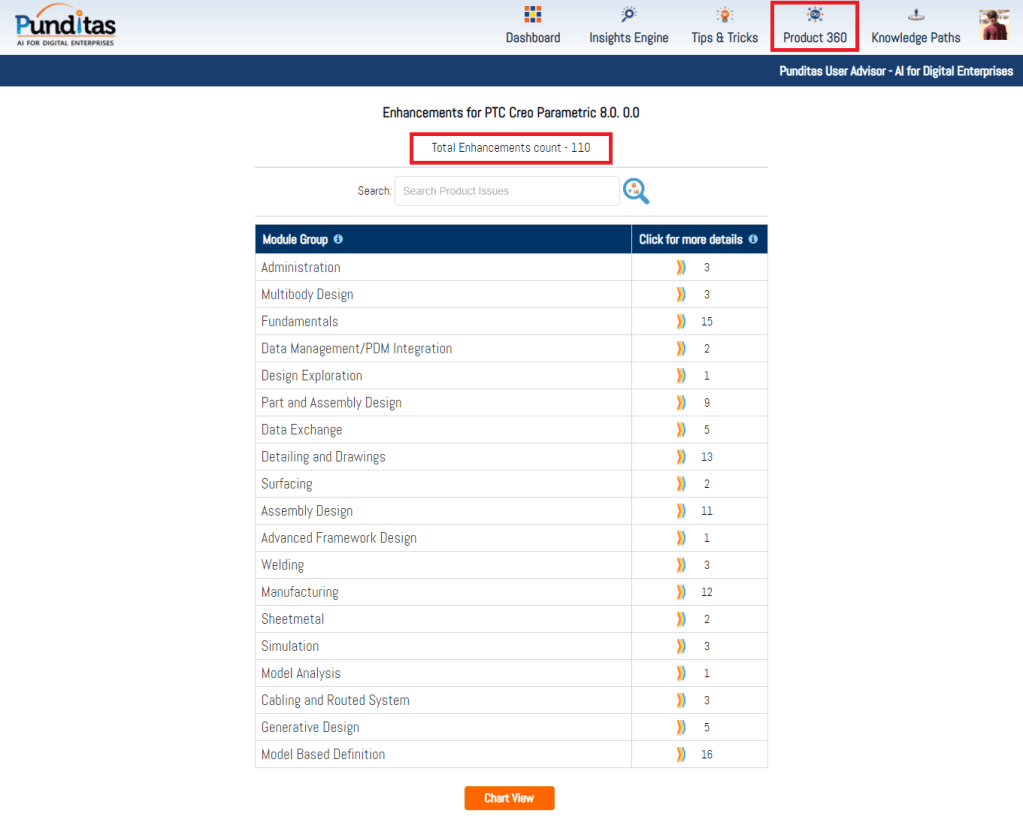Click the magnifier search icon
Viewport: 1023px width, 823px height.
[x=636, y=190]
